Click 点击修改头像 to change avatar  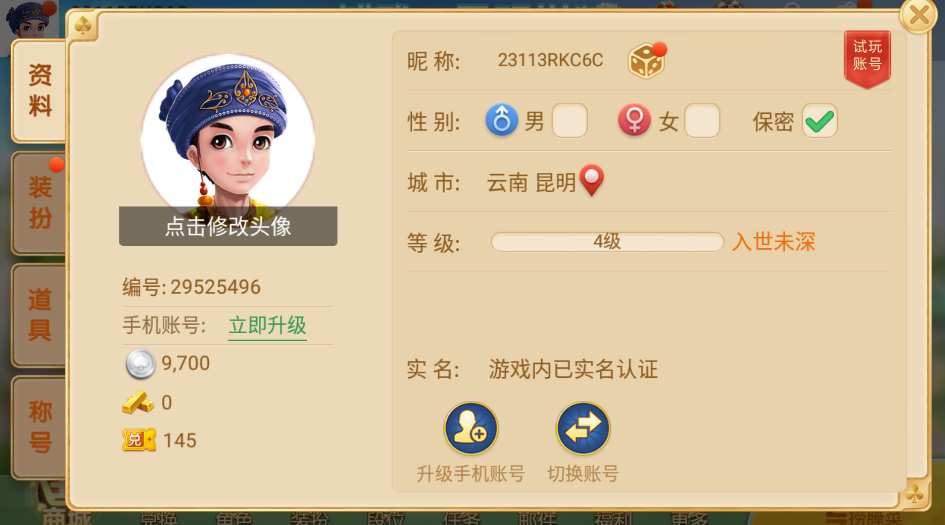[x=228, y=226]
